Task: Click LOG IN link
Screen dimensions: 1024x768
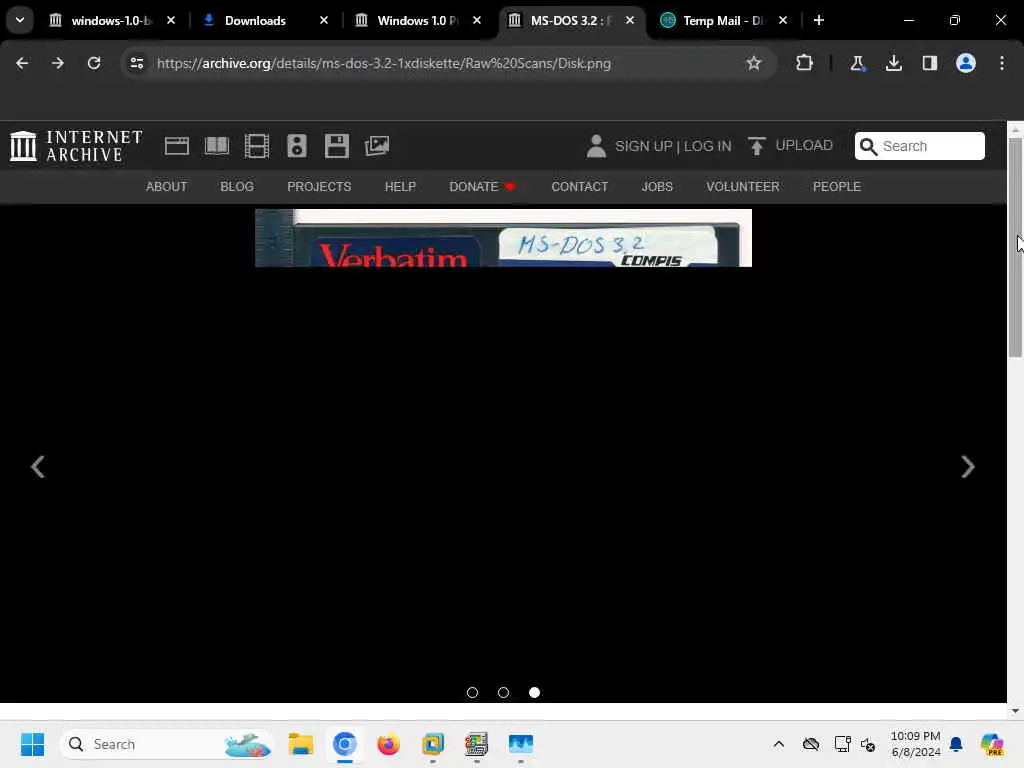Action: coord(707,146)
